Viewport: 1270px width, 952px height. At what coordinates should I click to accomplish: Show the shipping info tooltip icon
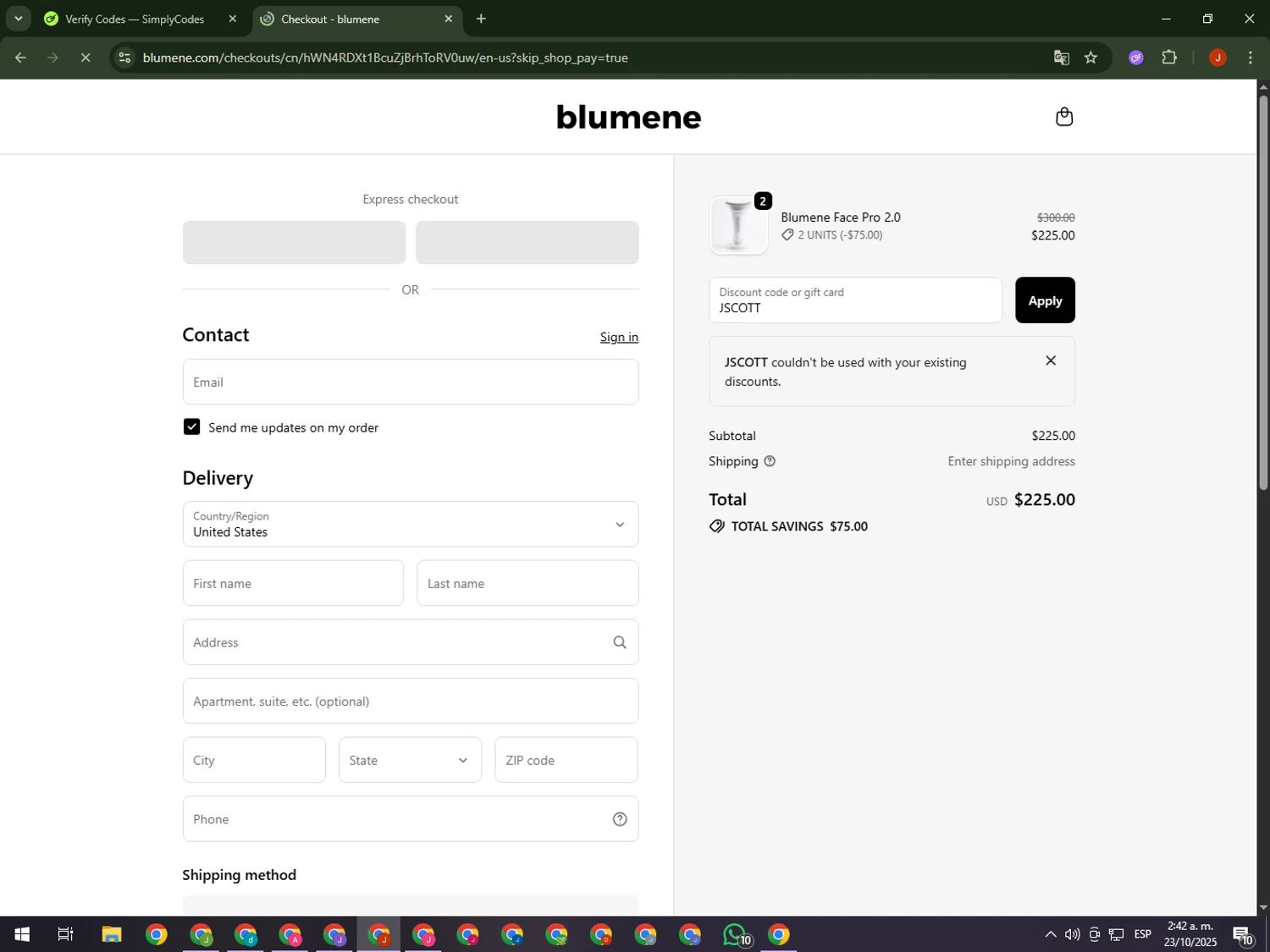coord(770,461)
